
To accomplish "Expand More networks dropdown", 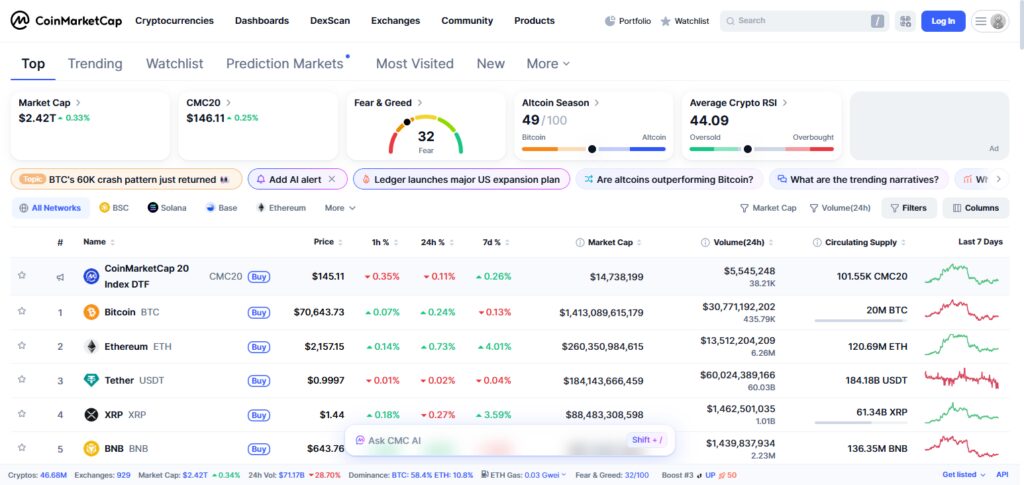I will point(340,208).
